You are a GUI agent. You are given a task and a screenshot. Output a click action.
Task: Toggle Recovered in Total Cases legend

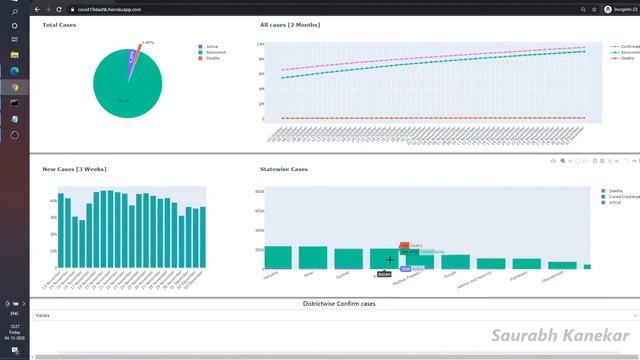click(212, 52)
